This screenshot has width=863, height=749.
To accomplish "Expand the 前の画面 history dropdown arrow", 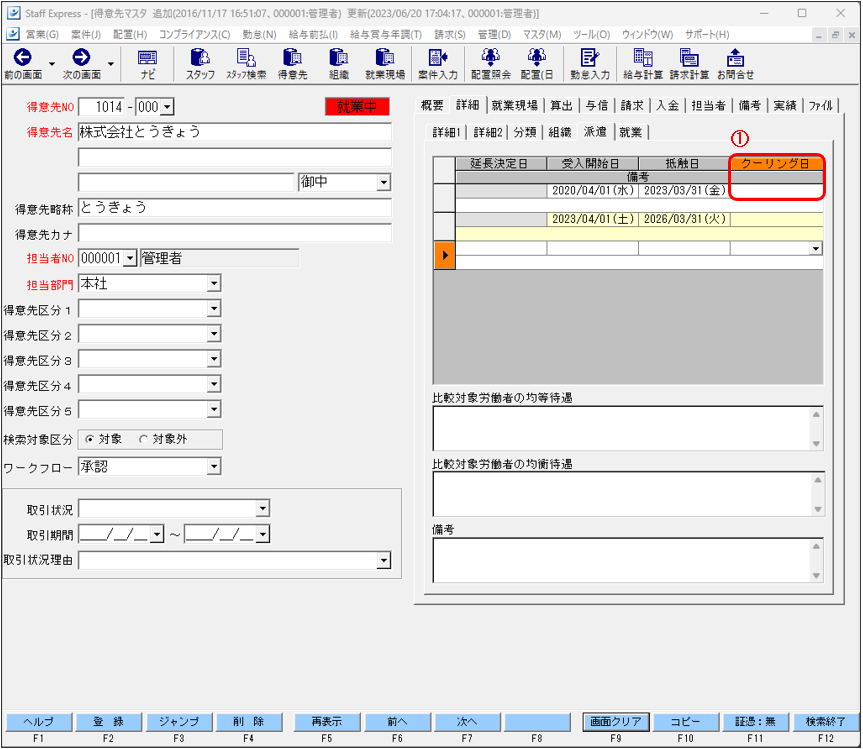I will click(x=52, y=63).
